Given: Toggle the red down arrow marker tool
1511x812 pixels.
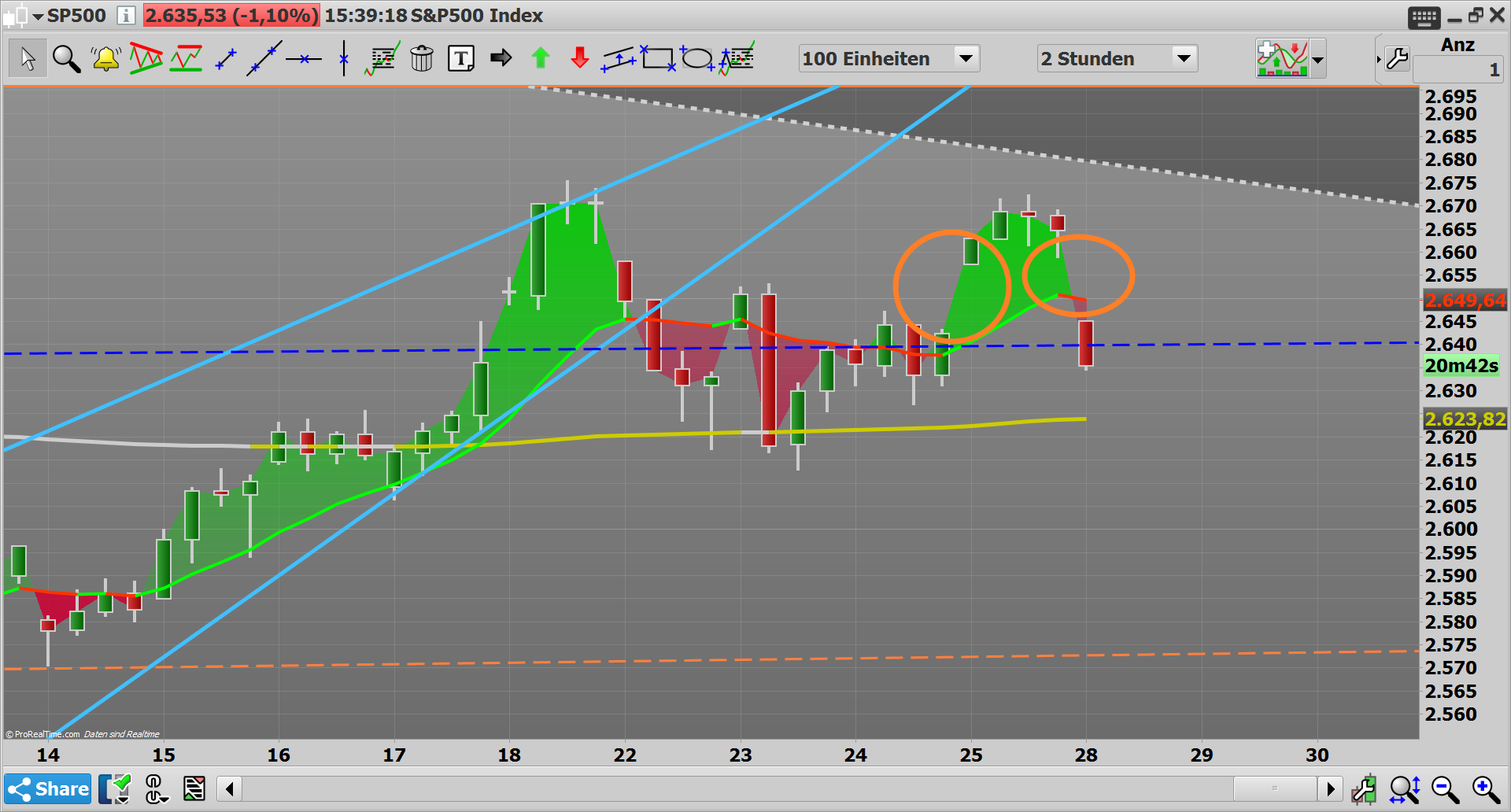Looking at the screenshot, I should (x=579, y=57).
